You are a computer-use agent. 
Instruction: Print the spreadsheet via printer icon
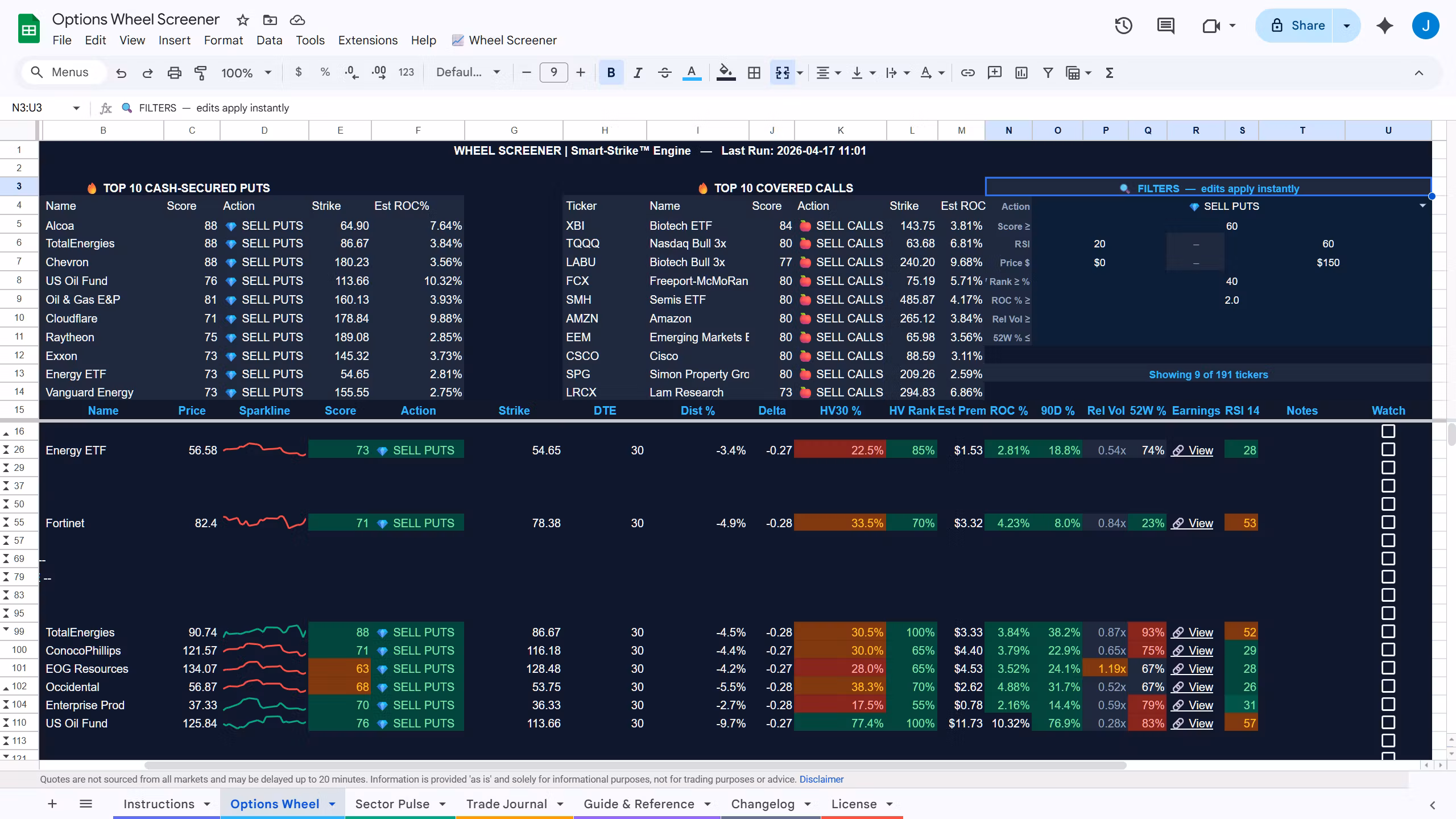pyautogui.click(x=174, y=73)
